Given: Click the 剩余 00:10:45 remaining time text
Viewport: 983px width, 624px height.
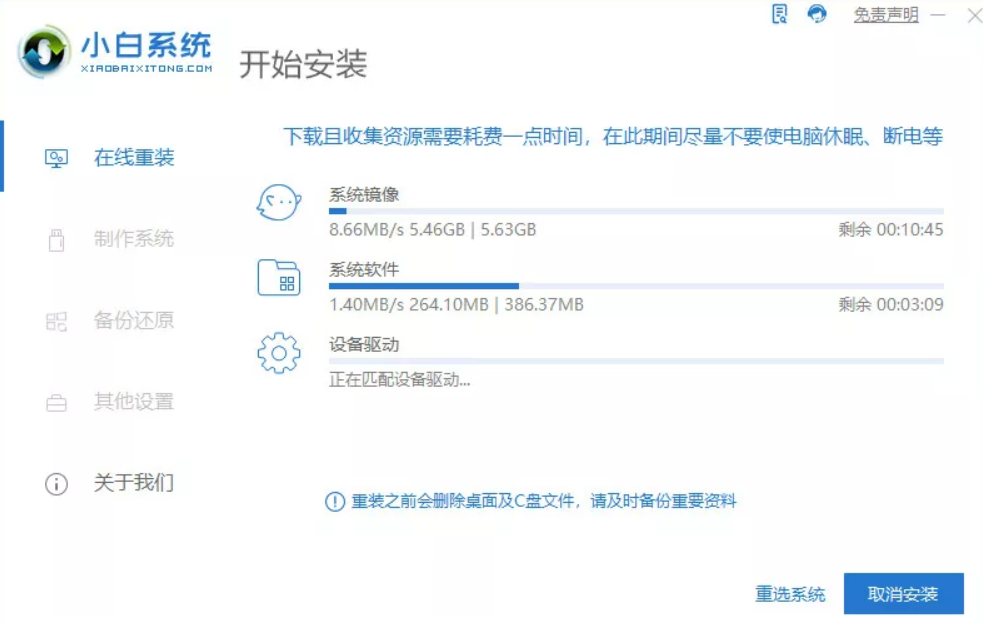Looking at the screenshot, I should [890, 230].
